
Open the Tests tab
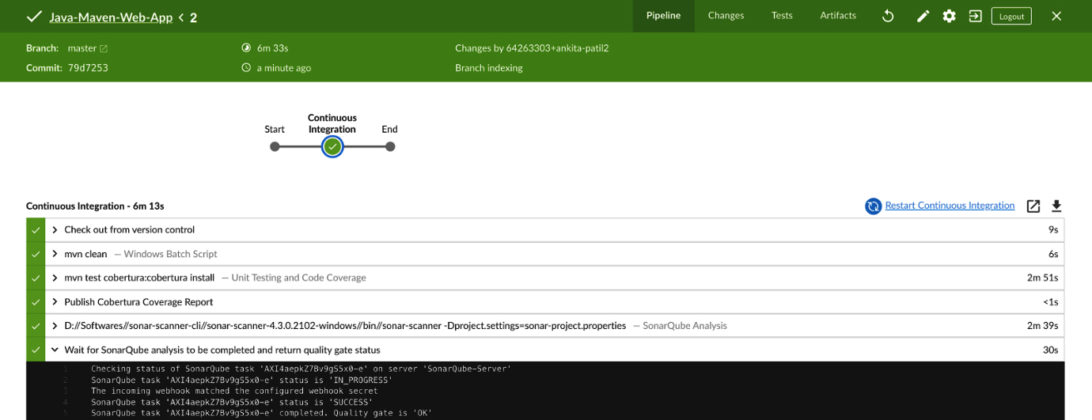tap(782, 16)
